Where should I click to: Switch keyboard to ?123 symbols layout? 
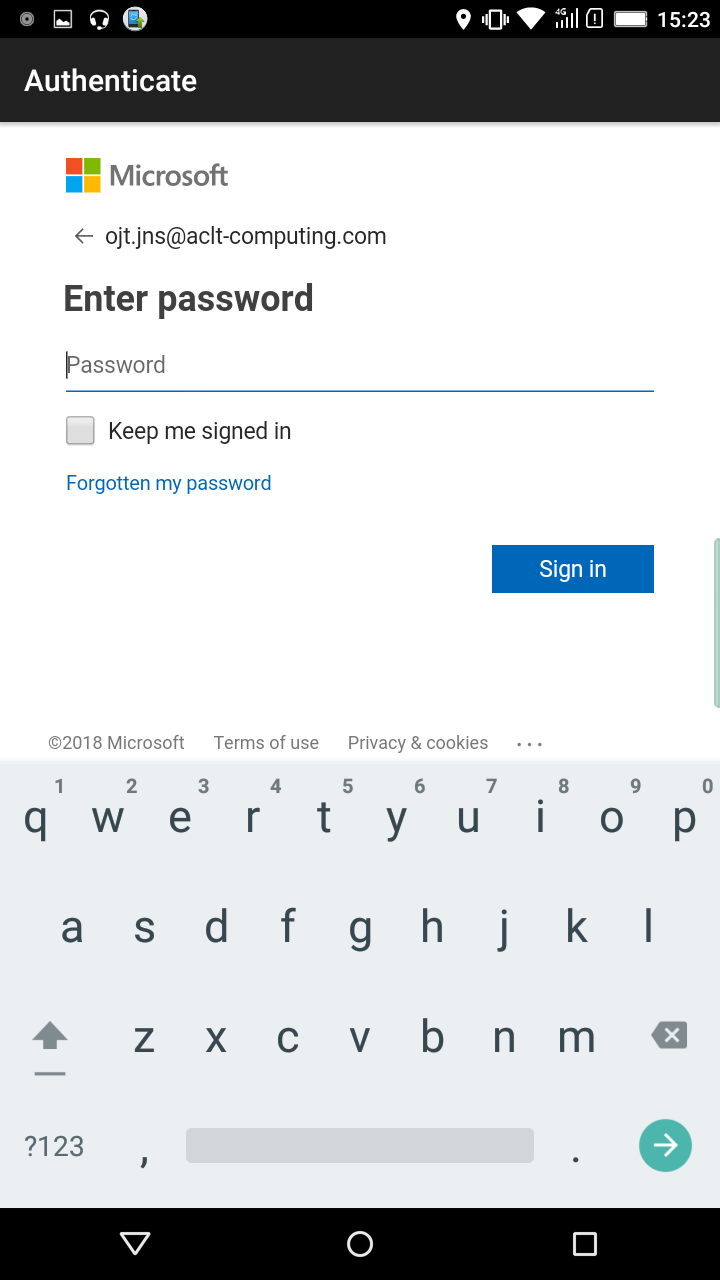54,1146
